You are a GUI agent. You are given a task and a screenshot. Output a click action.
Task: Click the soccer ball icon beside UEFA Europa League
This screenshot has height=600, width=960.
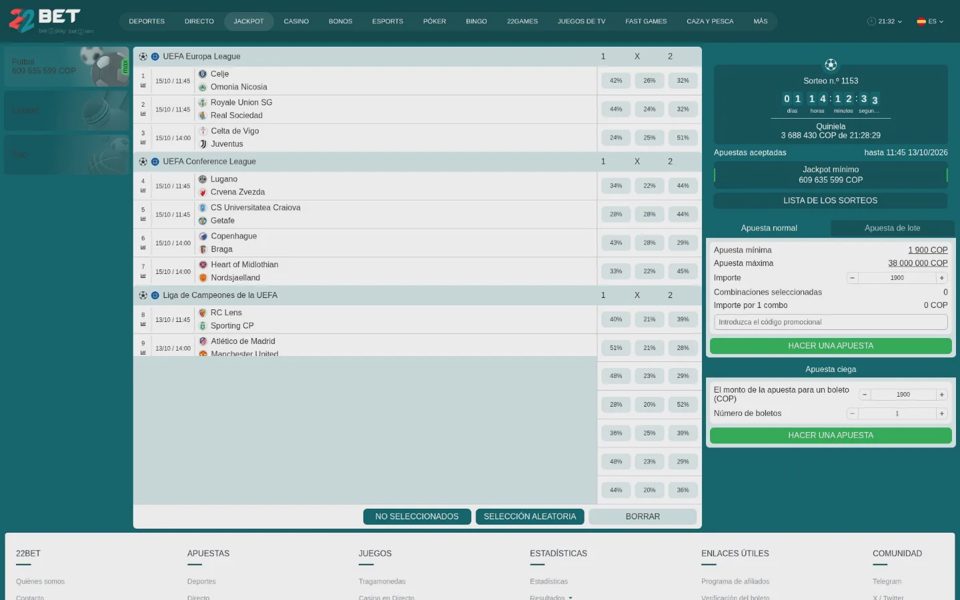(143, 56)
